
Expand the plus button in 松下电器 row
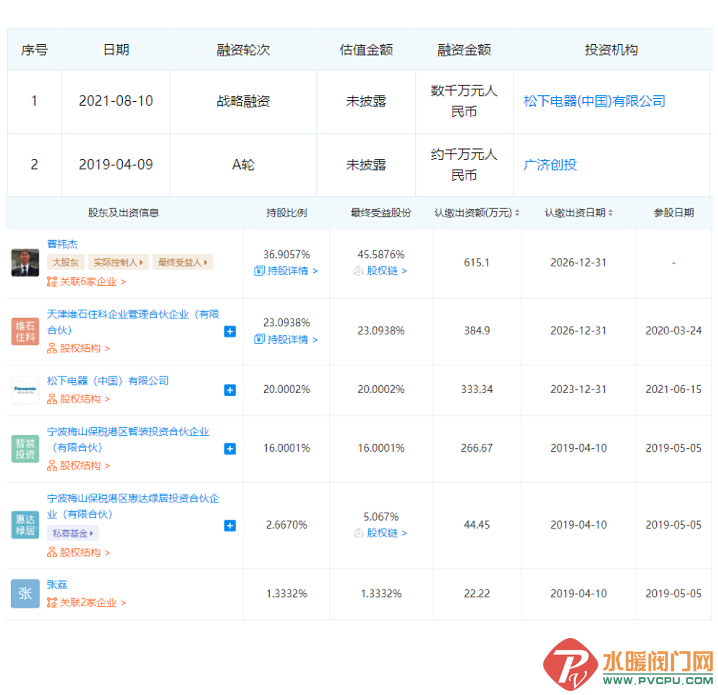[230, 390]
